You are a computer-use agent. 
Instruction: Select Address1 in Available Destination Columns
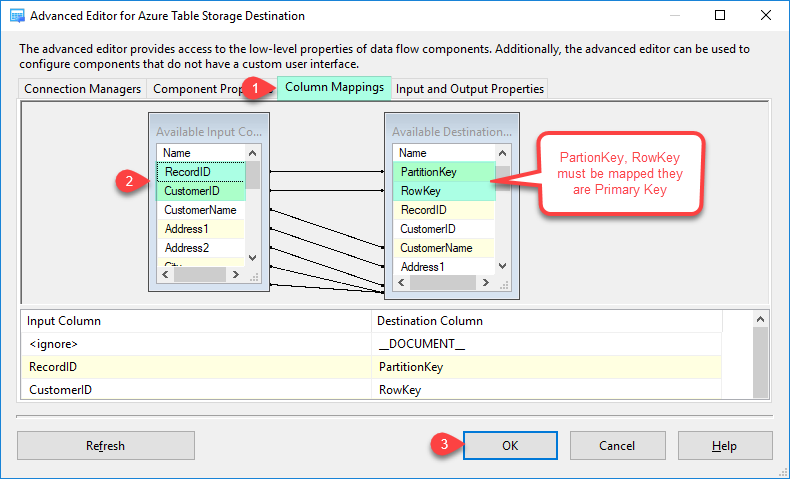click(444, 266)
